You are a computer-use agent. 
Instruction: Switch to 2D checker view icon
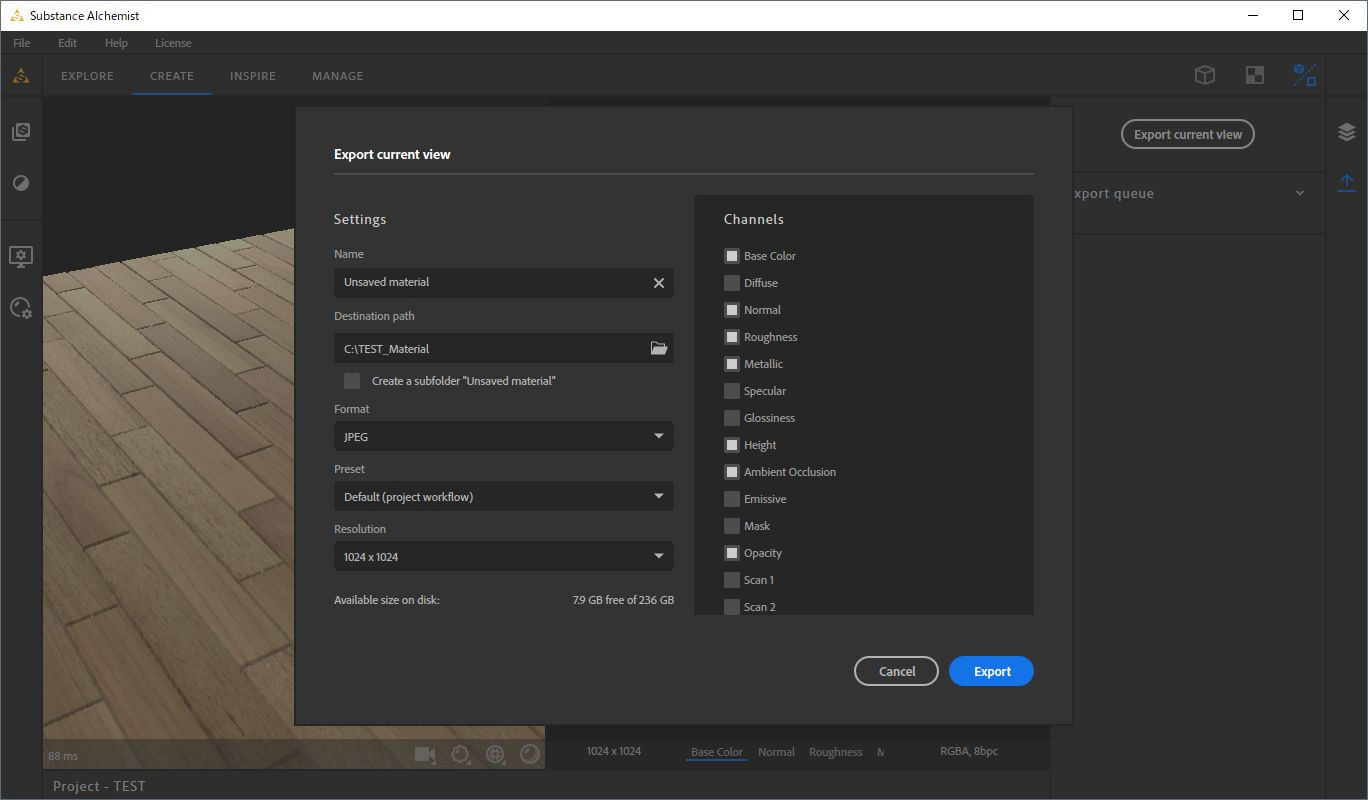pyautogui.click(x=1254, y=75)
